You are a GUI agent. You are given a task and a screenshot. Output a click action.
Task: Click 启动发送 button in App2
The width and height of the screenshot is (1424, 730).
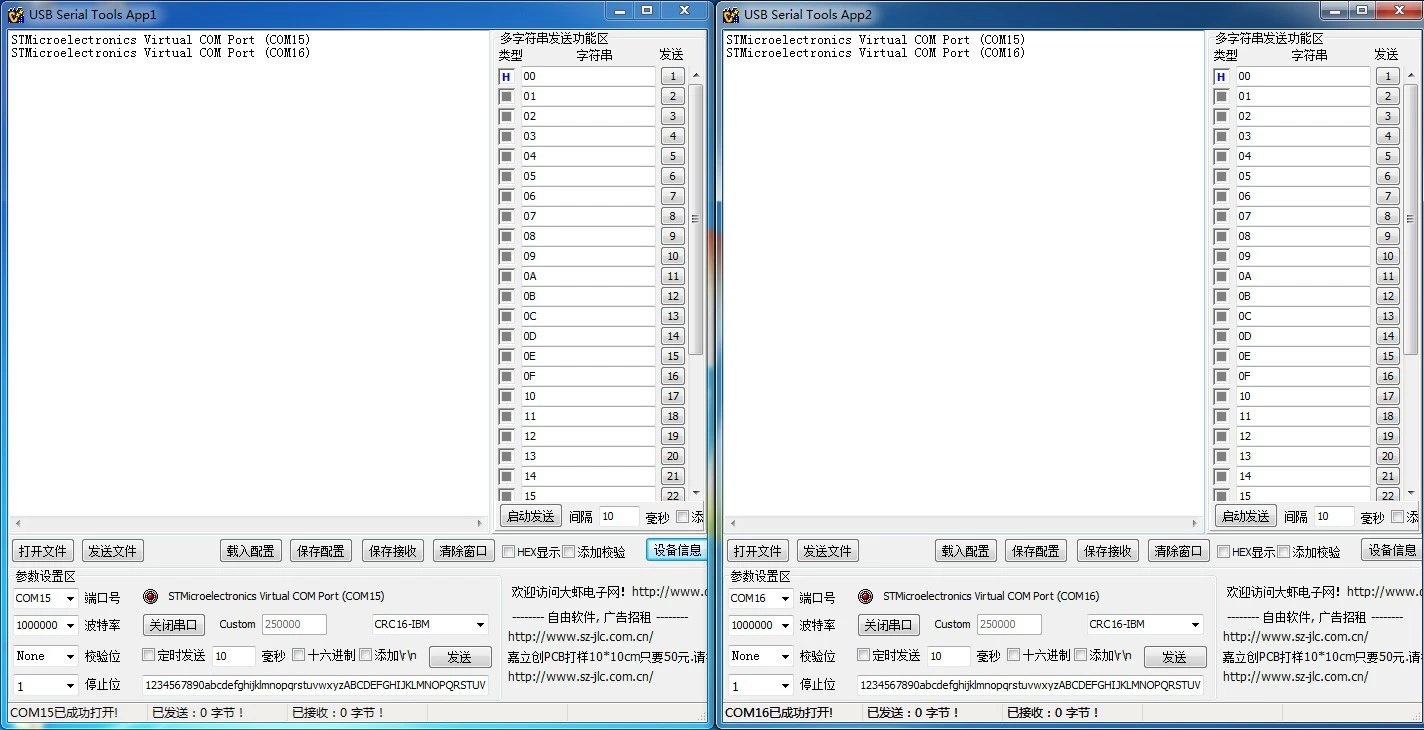[1246, 516]
